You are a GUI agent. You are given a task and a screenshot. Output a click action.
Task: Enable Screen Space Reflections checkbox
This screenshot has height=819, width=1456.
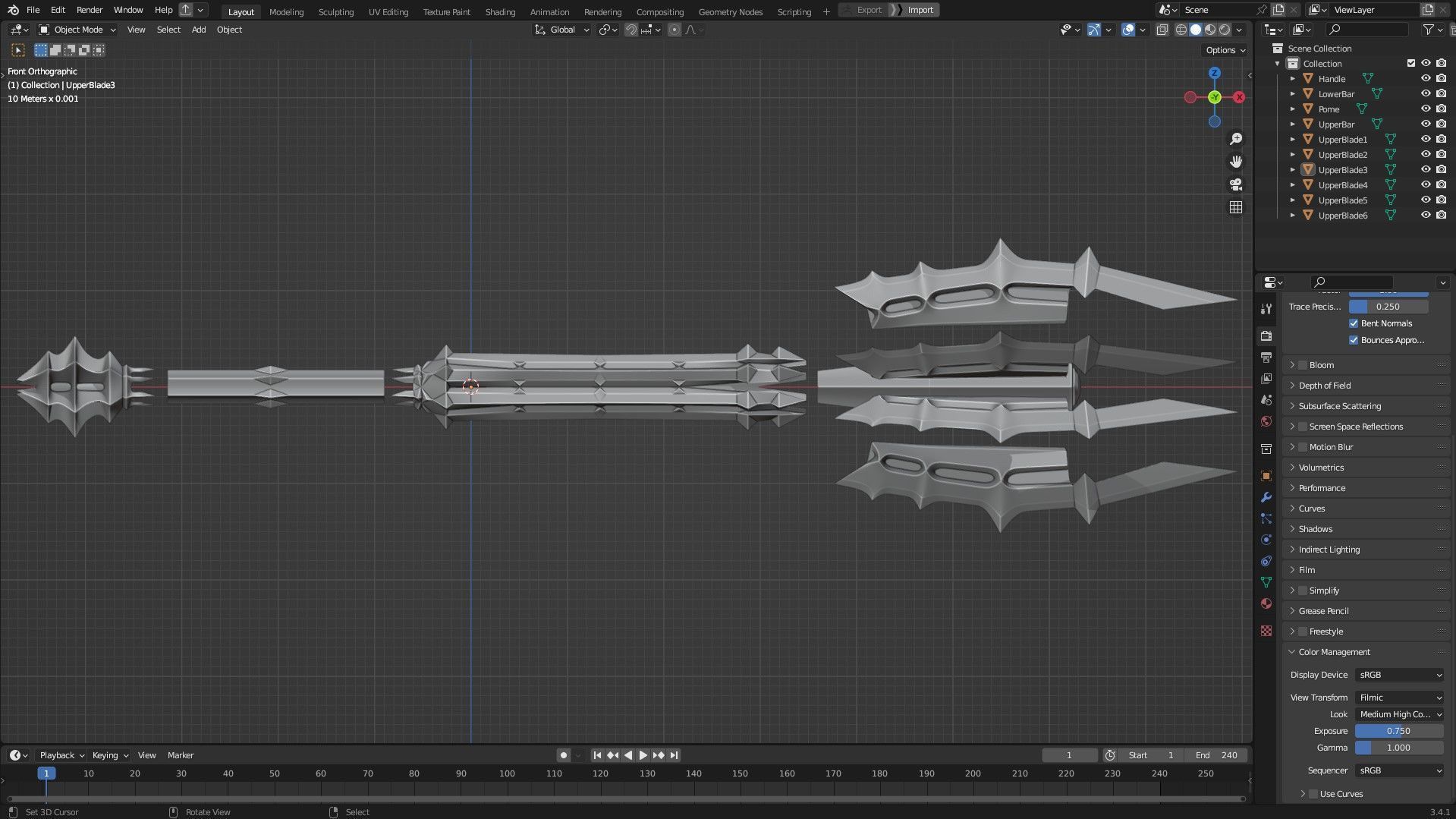(1303, 427)
